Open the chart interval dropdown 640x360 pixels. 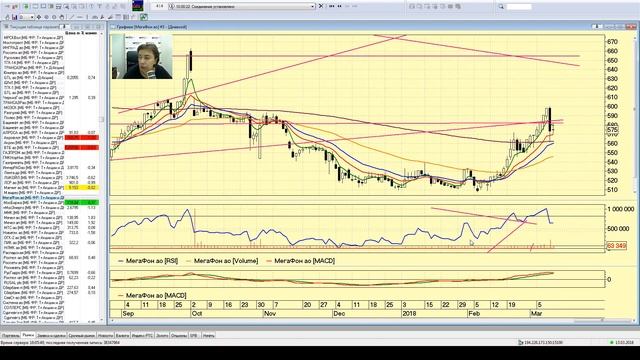pos(32,17)
